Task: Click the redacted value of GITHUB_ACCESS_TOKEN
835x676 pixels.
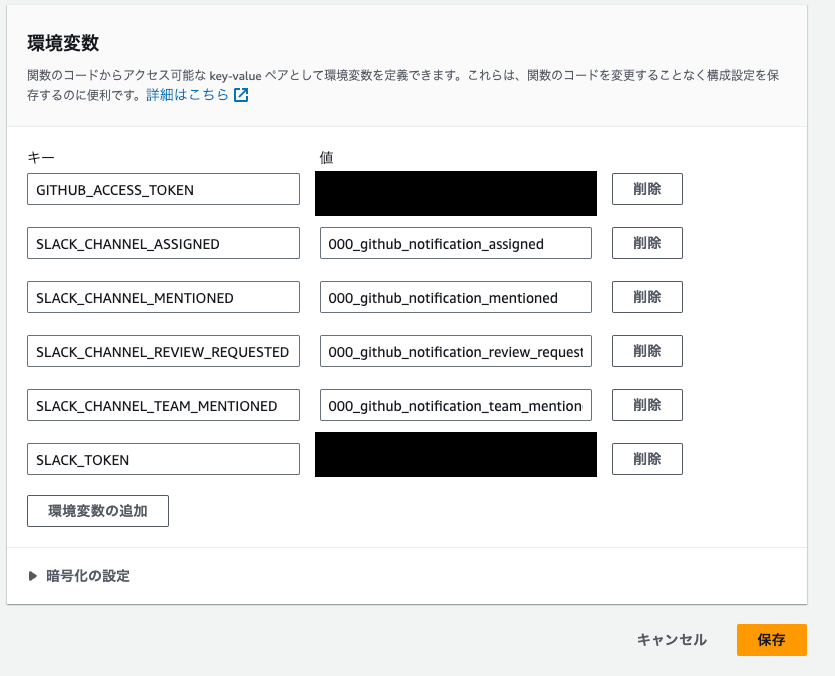Action: (x=455, y=193)
